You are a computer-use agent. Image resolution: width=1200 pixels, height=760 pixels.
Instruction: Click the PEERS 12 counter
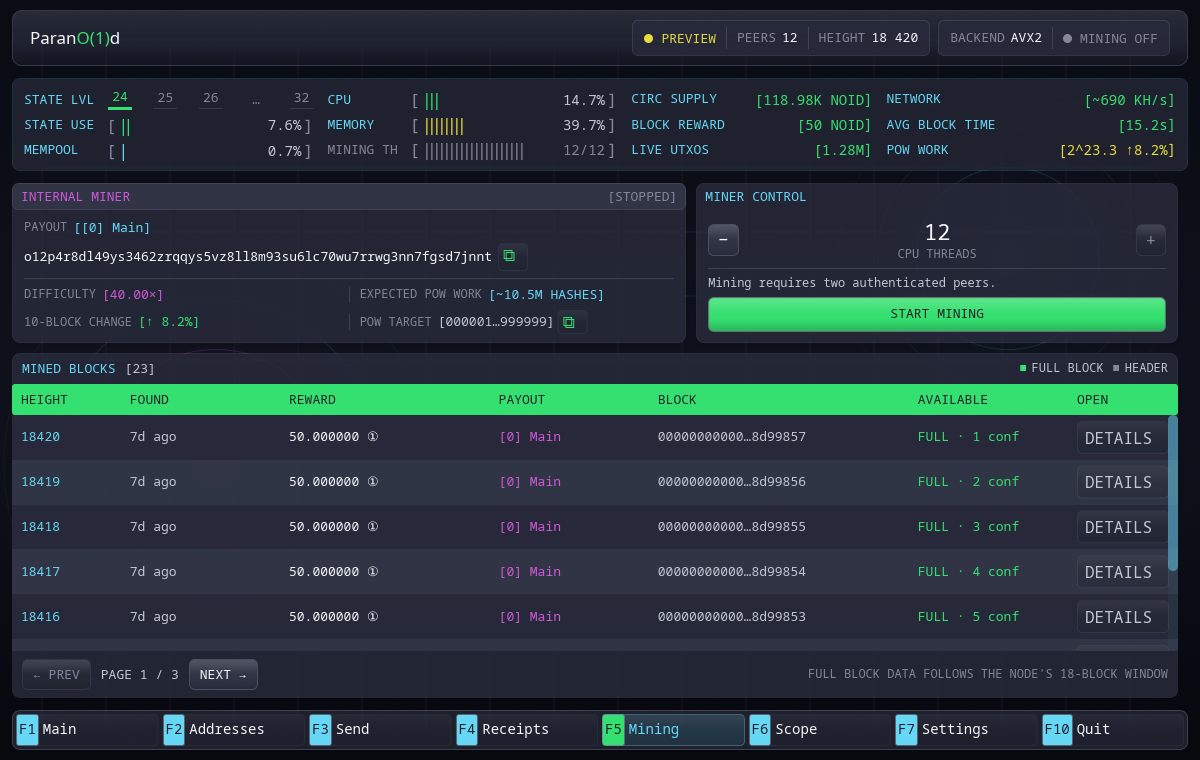pyautogui.click(x=767, y=38)
